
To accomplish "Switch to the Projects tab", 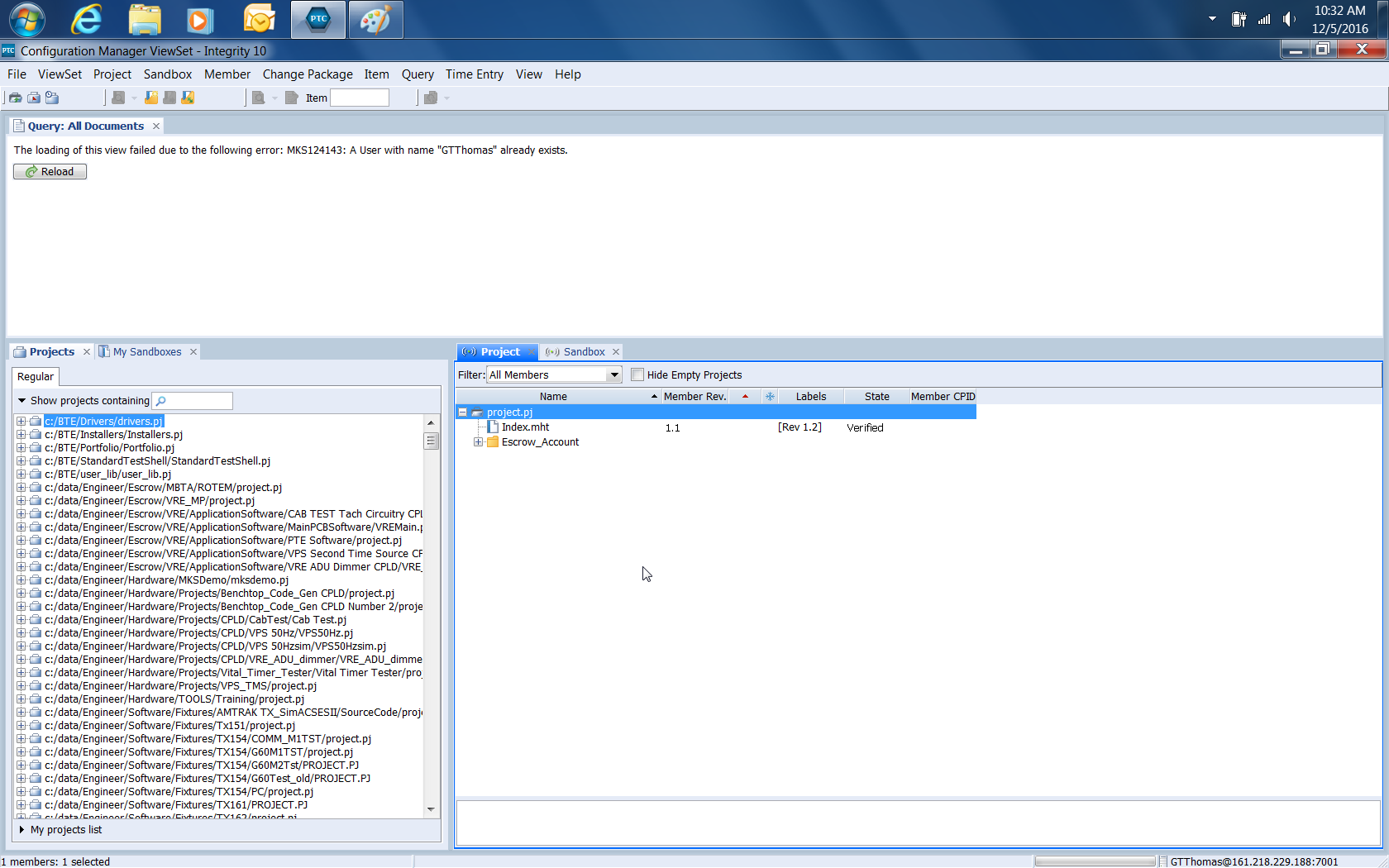I will click(51, 351).
